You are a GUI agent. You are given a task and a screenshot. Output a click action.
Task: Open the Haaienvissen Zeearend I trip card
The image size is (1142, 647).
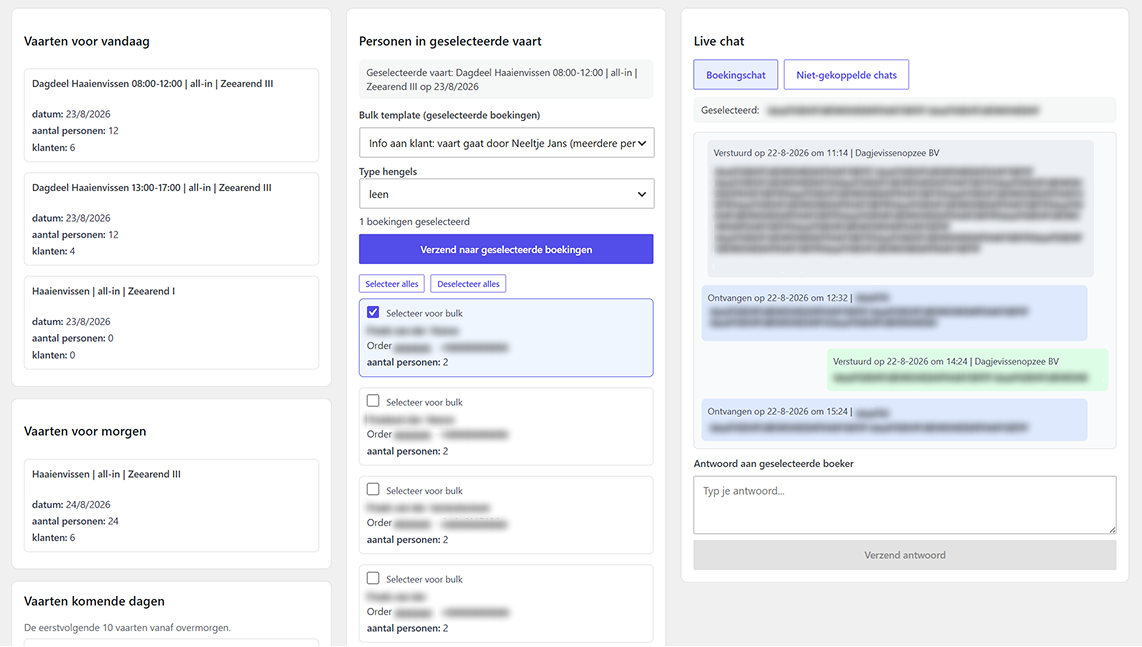[171, 323]
